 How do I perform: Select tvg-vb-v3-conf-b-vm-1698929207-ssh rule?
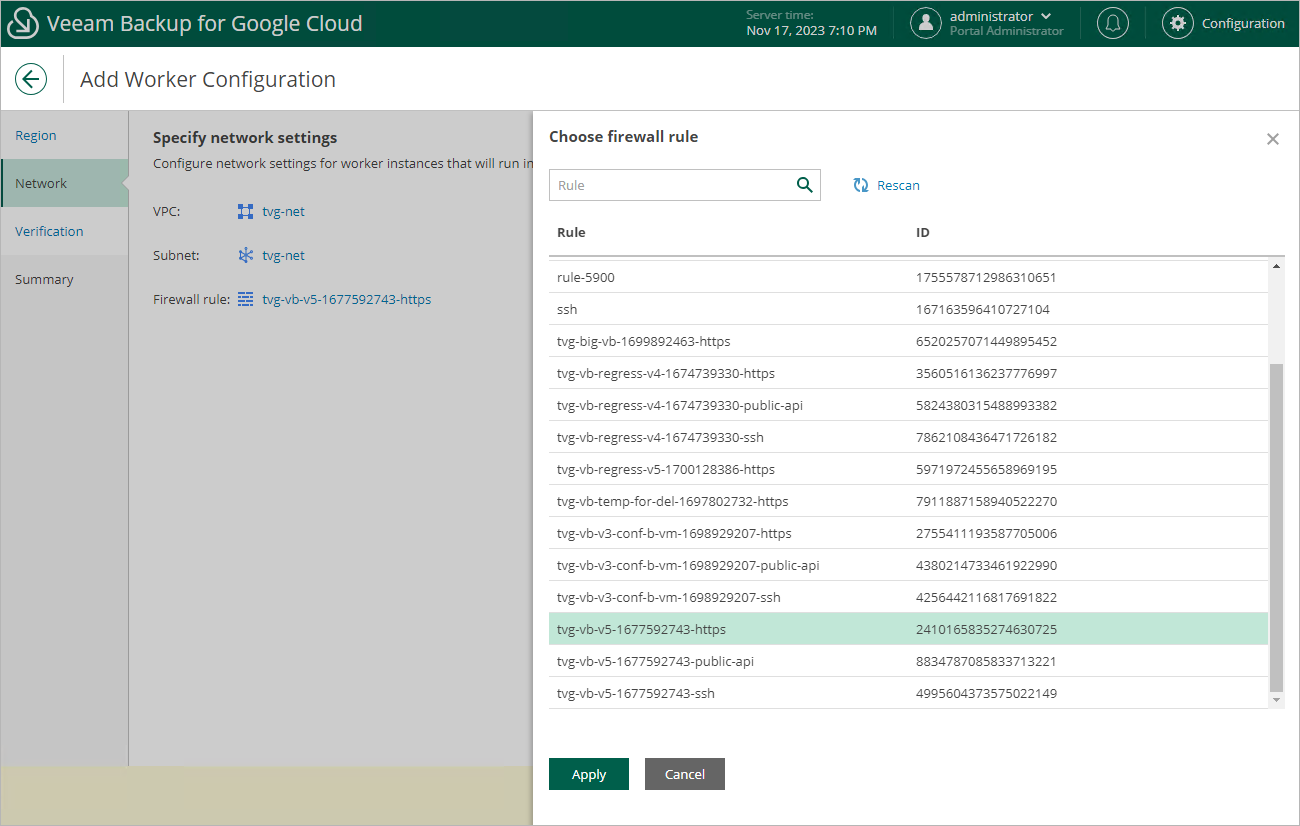[x=908, y=597]
